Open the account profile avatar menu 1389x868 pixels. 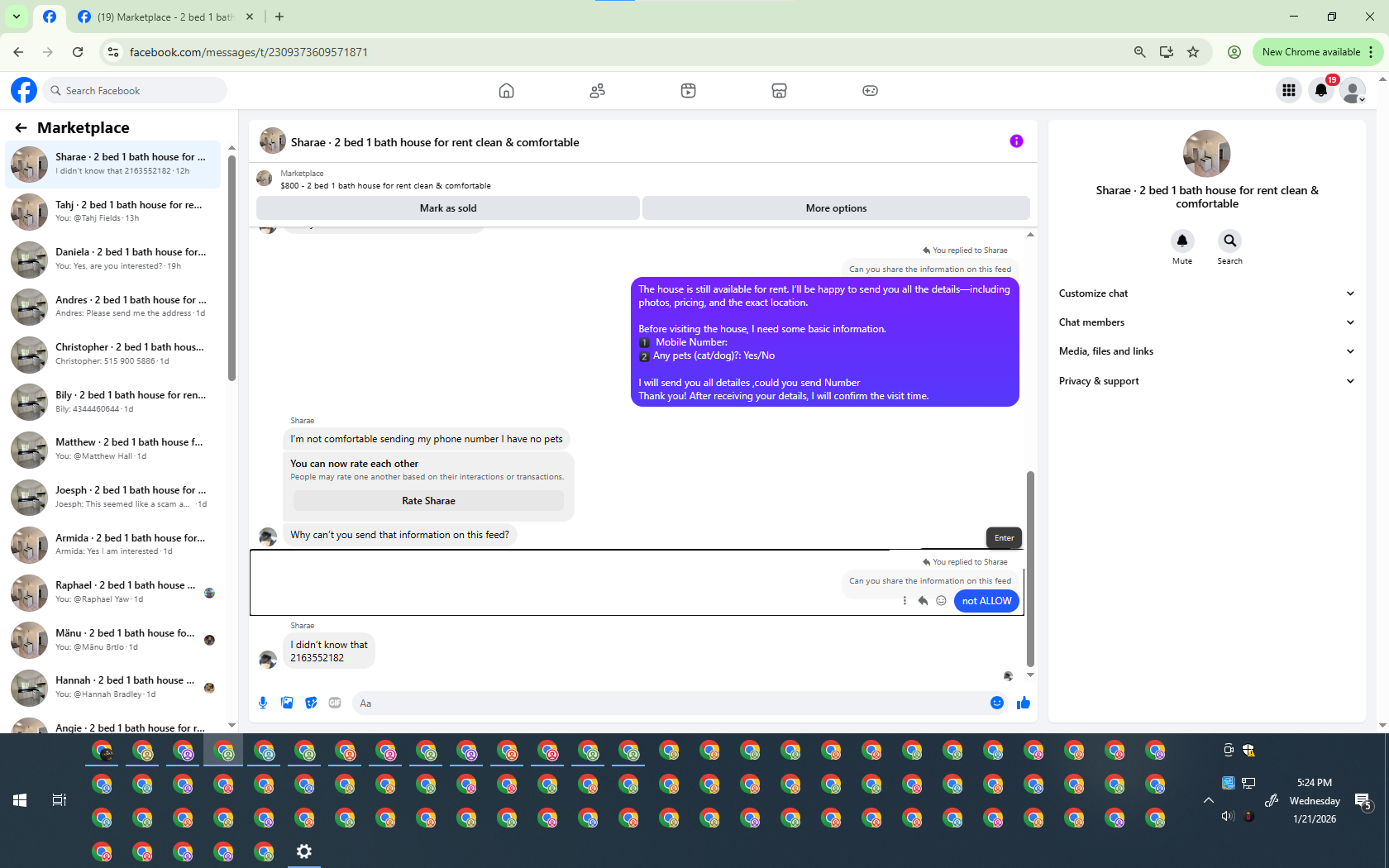(1353, 90)
